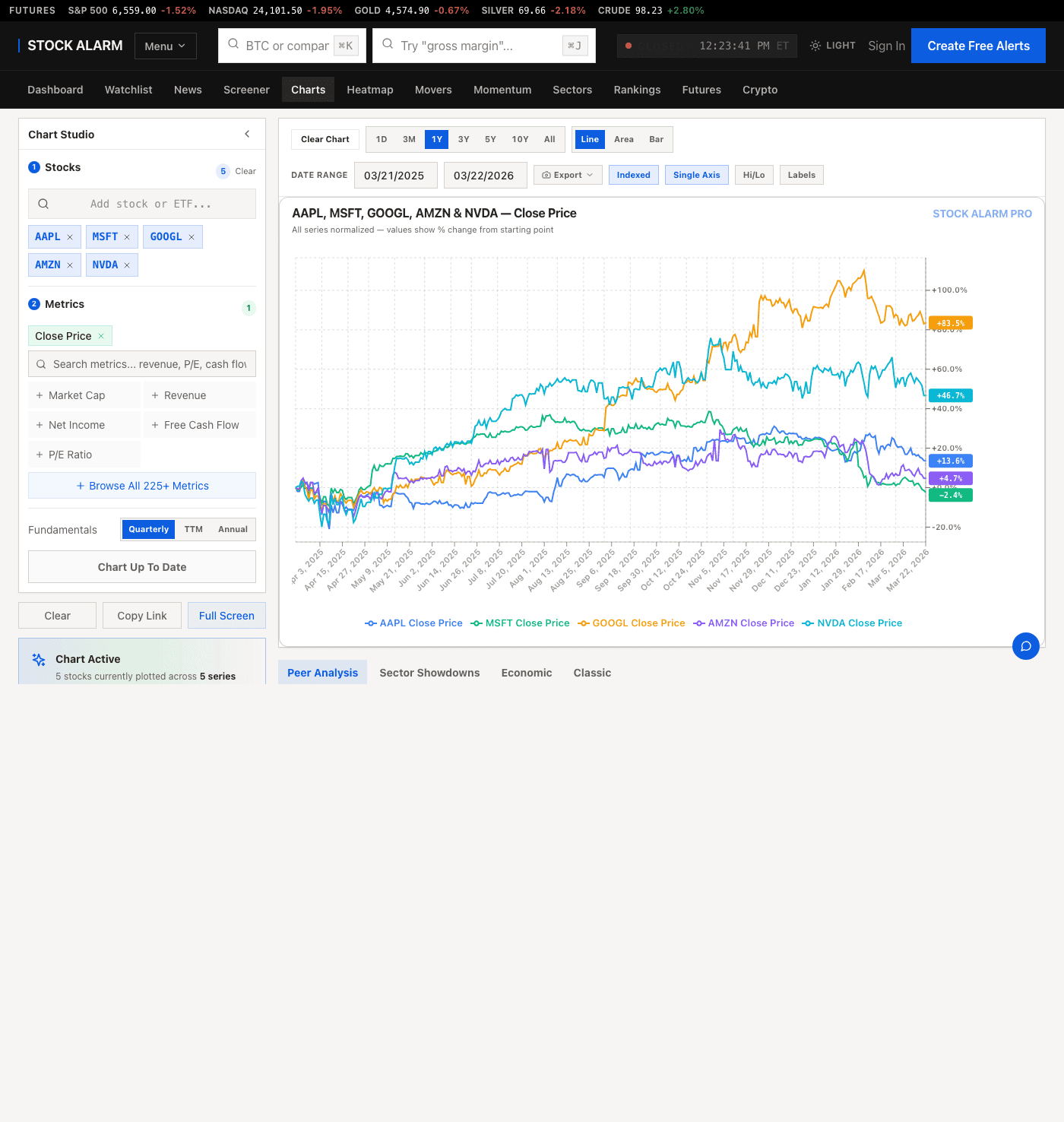Set time range to 10Y

coord(520,139)
